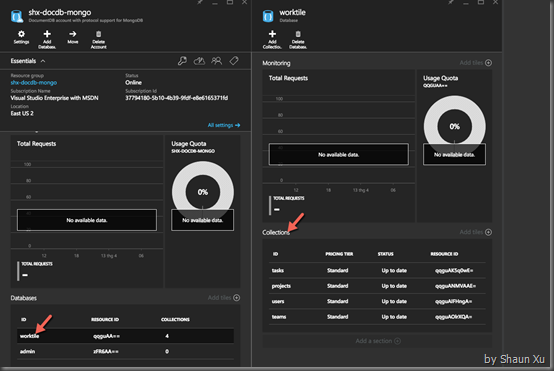The width and height of the screenshot is (554, 371).
Task: Open All settings link
Action: click(x=224, y=125)
